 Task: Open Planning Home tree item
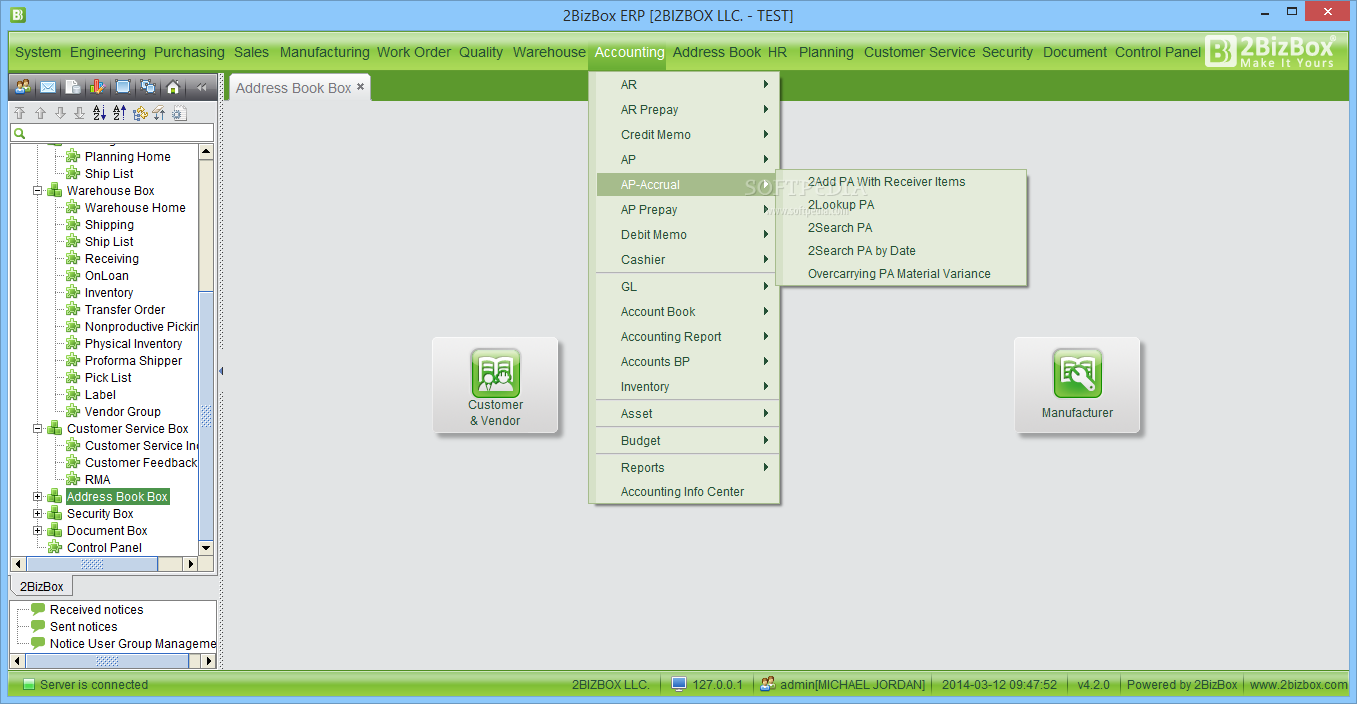point(127,157)
